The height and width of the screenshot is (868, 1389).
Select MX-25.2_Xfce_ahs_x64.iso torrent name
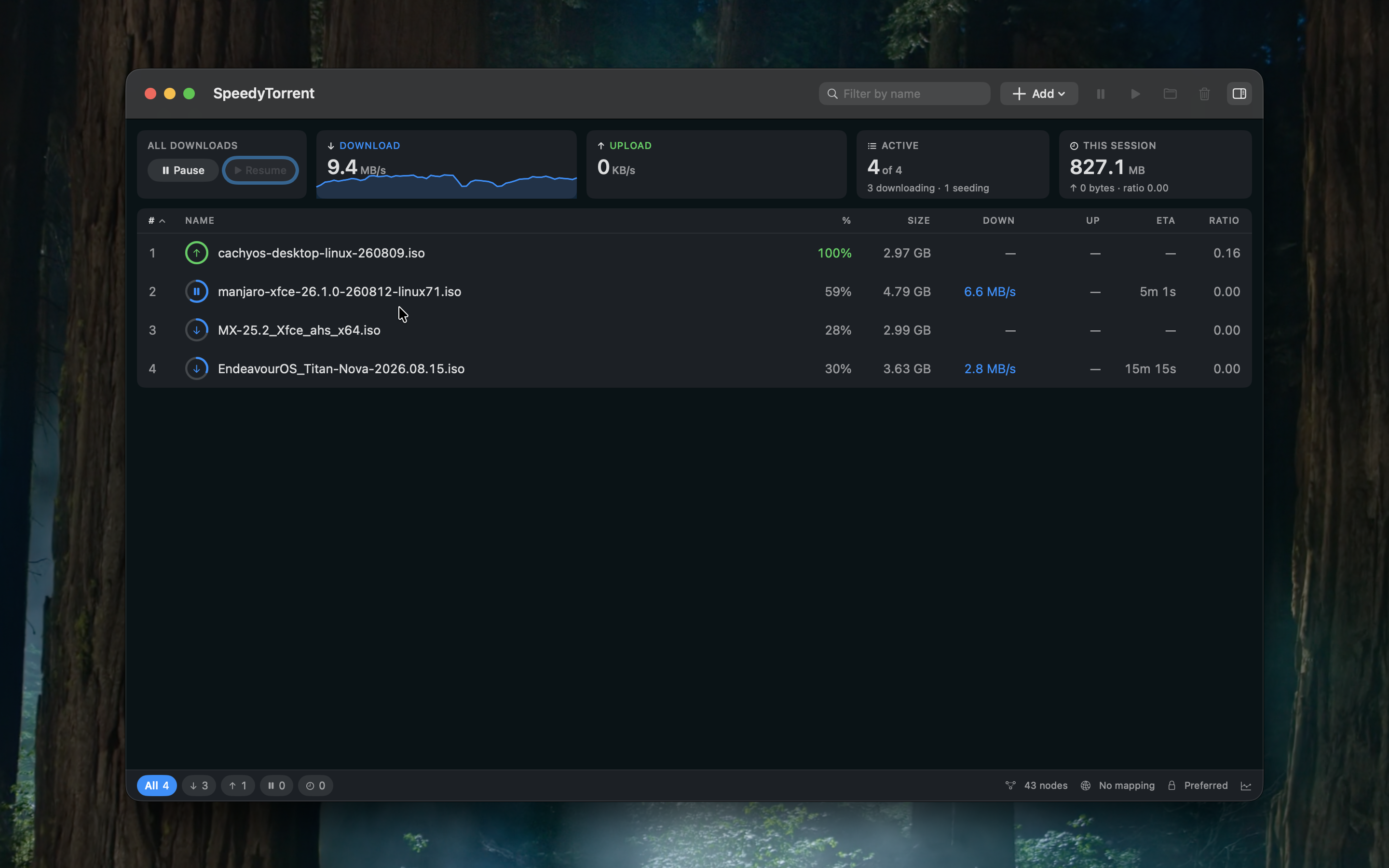[299, 330]
